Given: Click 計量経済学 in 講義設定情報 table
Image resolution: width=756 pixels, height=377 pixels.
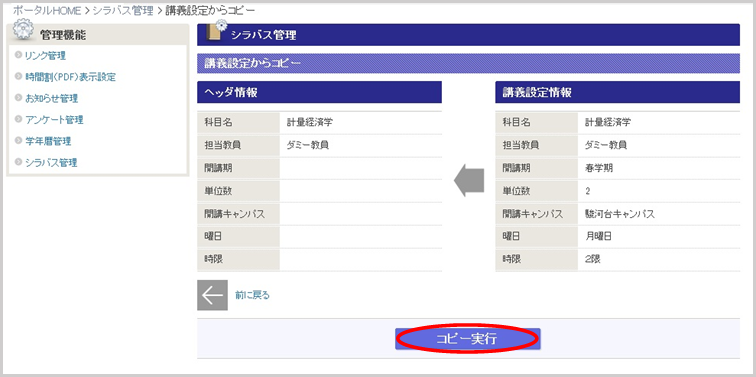Looking at the screenshot, I should [607, 122].
